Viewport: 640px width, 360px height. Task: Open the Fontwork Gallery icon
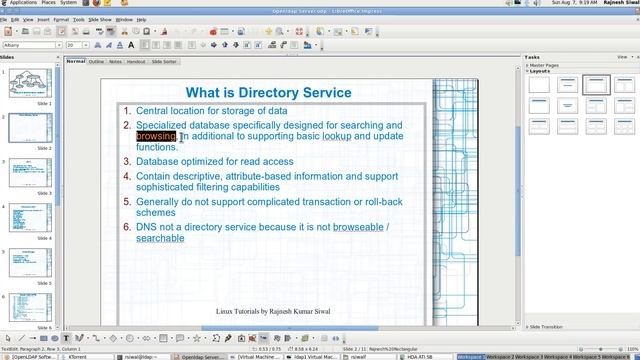pyautogui.click(x=241, y=338)
